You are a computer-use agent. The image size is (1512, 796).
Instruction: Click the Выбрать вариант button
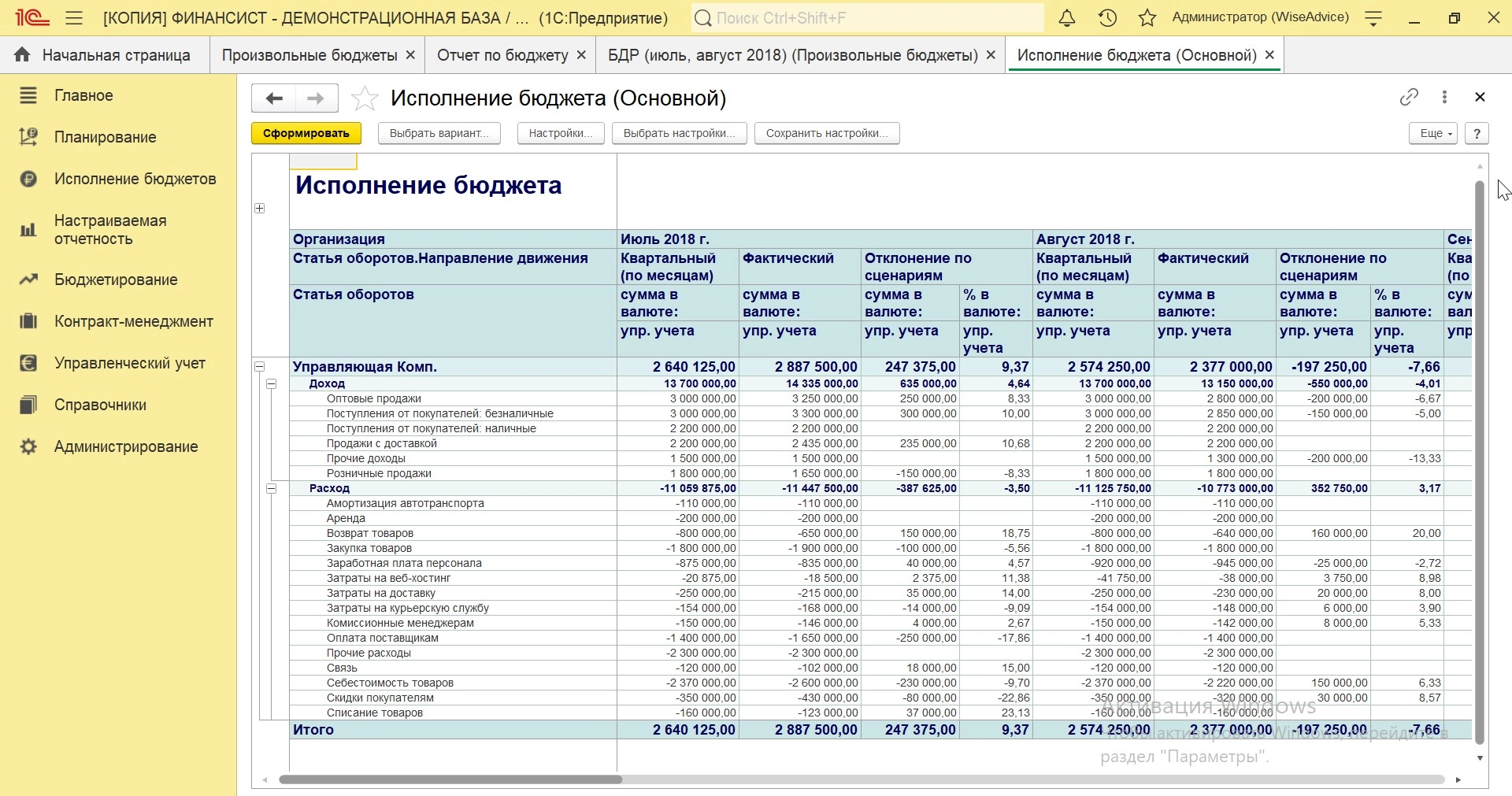[439, 133]
